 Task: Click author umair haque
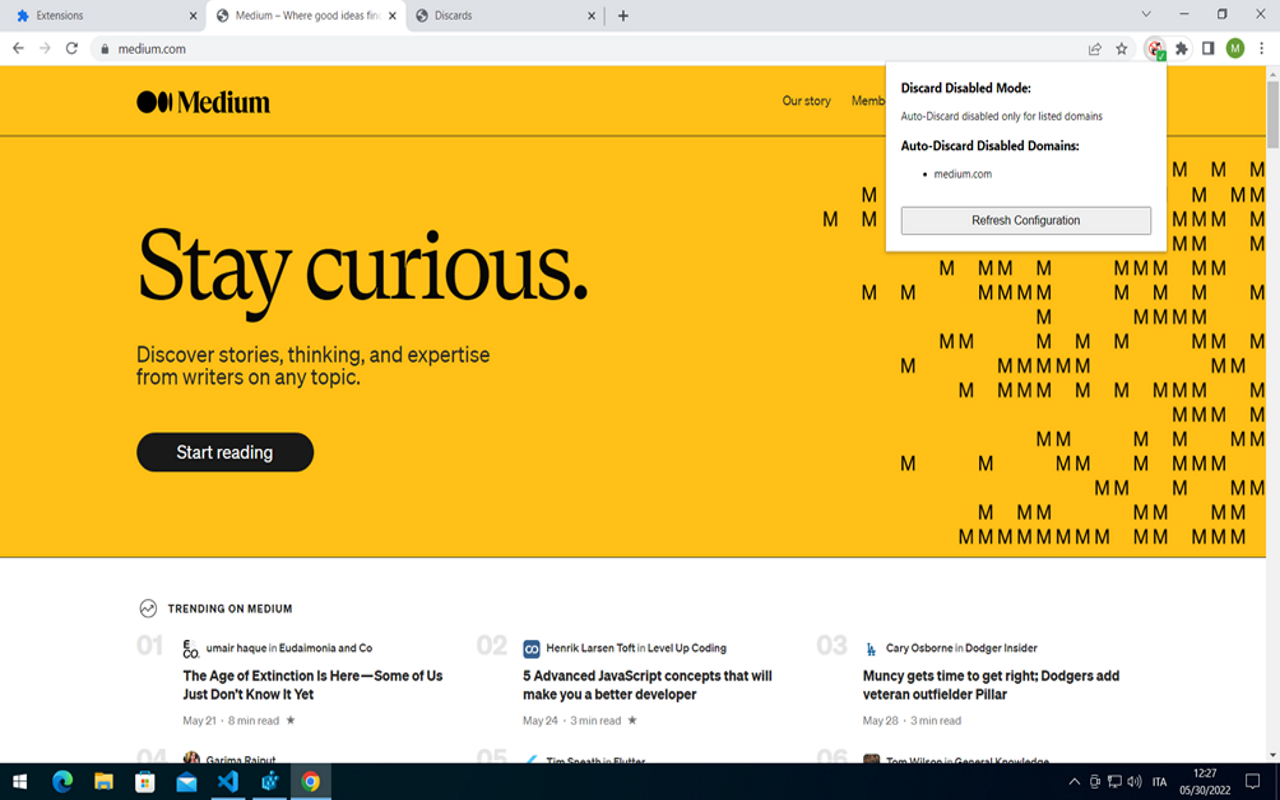(x=236, y=648)
